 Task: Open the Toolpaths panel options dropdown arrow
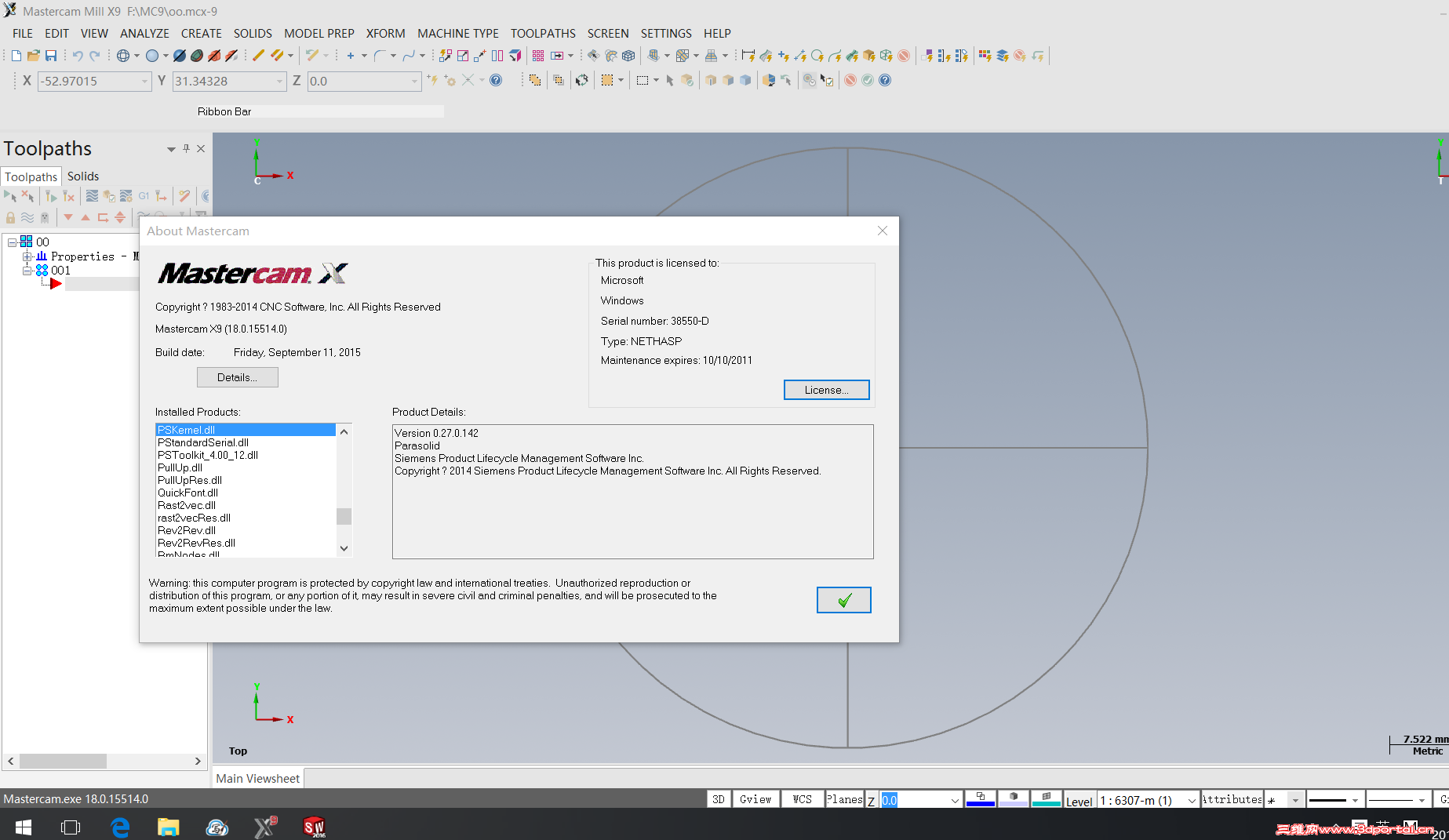pos(171,149)
